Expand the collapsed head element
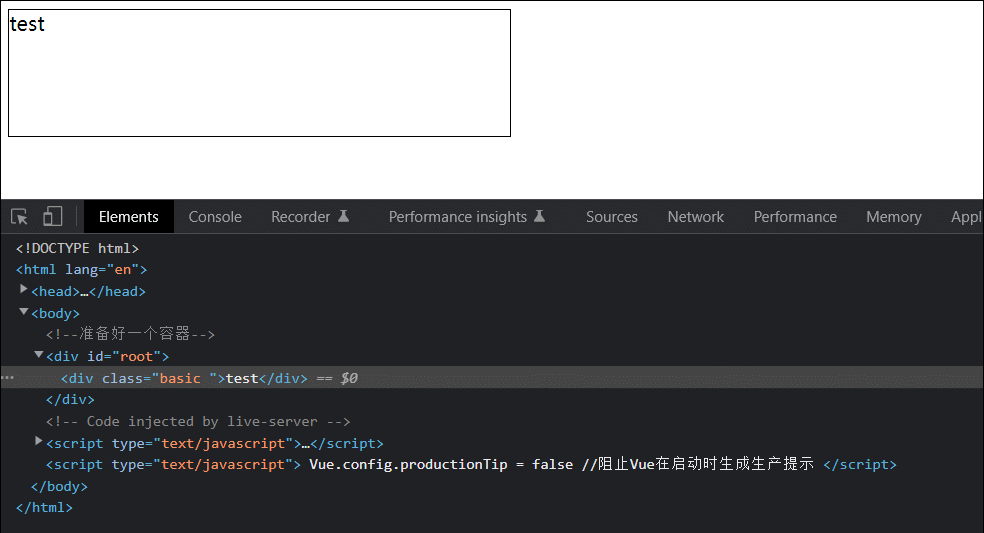The width and height of the screenshot is (984, 533). tap(24, 289)
